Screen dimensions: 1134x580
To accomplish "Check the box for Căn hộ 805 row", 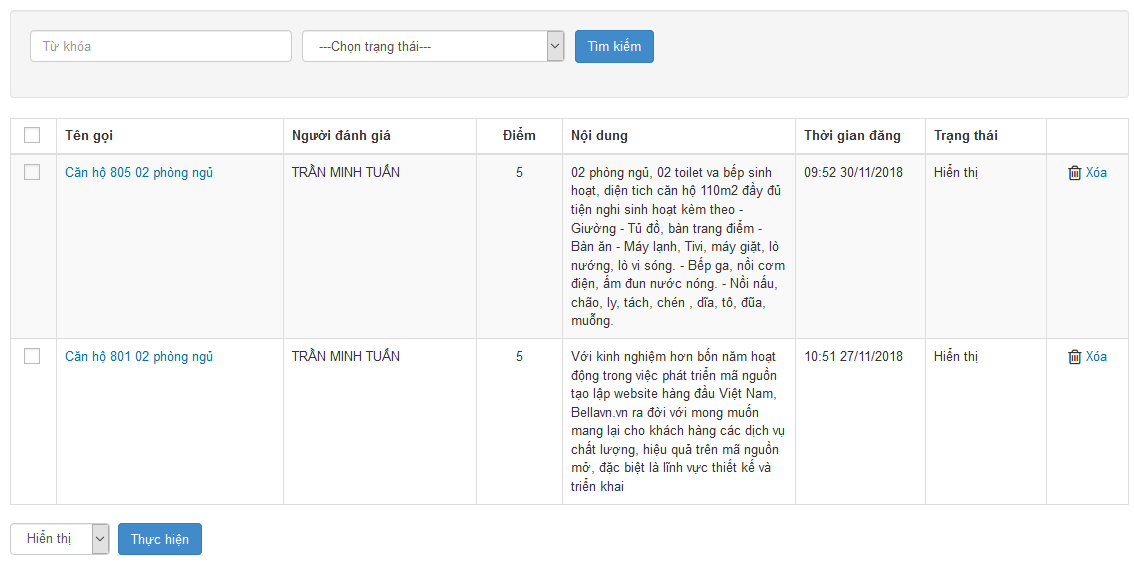I will [x=32, y=172].
